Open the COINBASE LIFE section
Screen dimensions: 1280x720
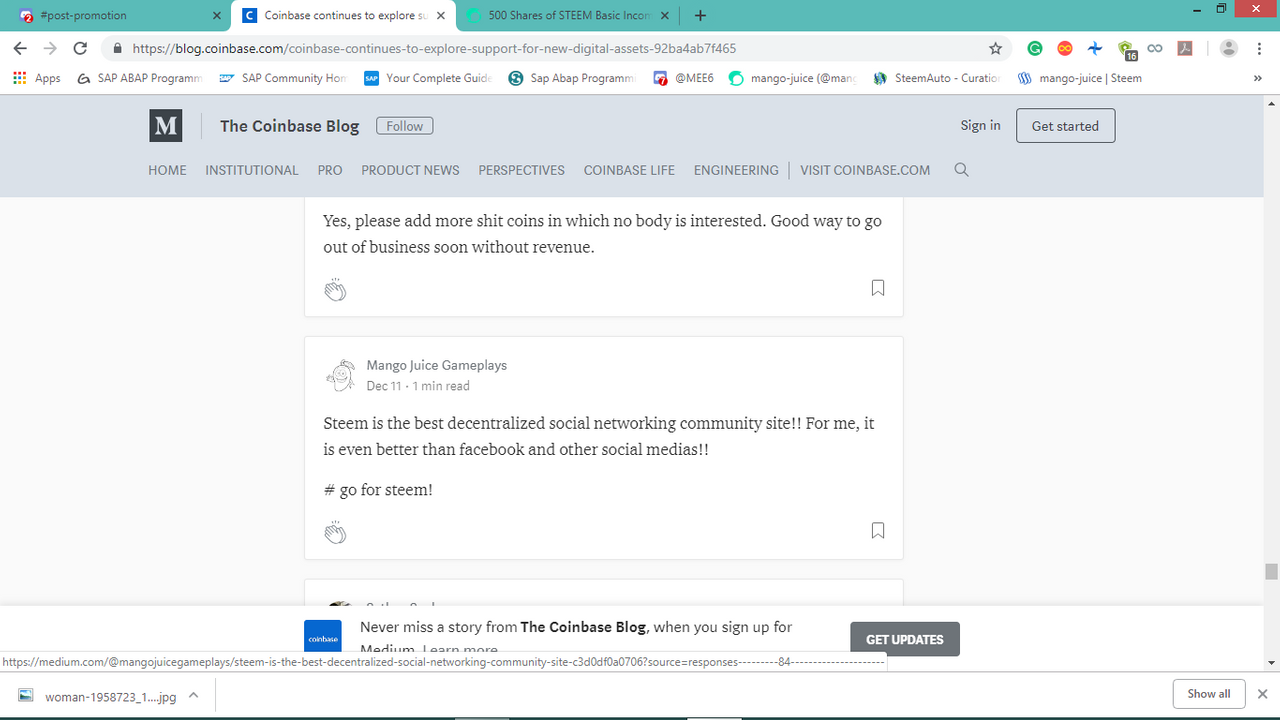[x=629, y=170]
